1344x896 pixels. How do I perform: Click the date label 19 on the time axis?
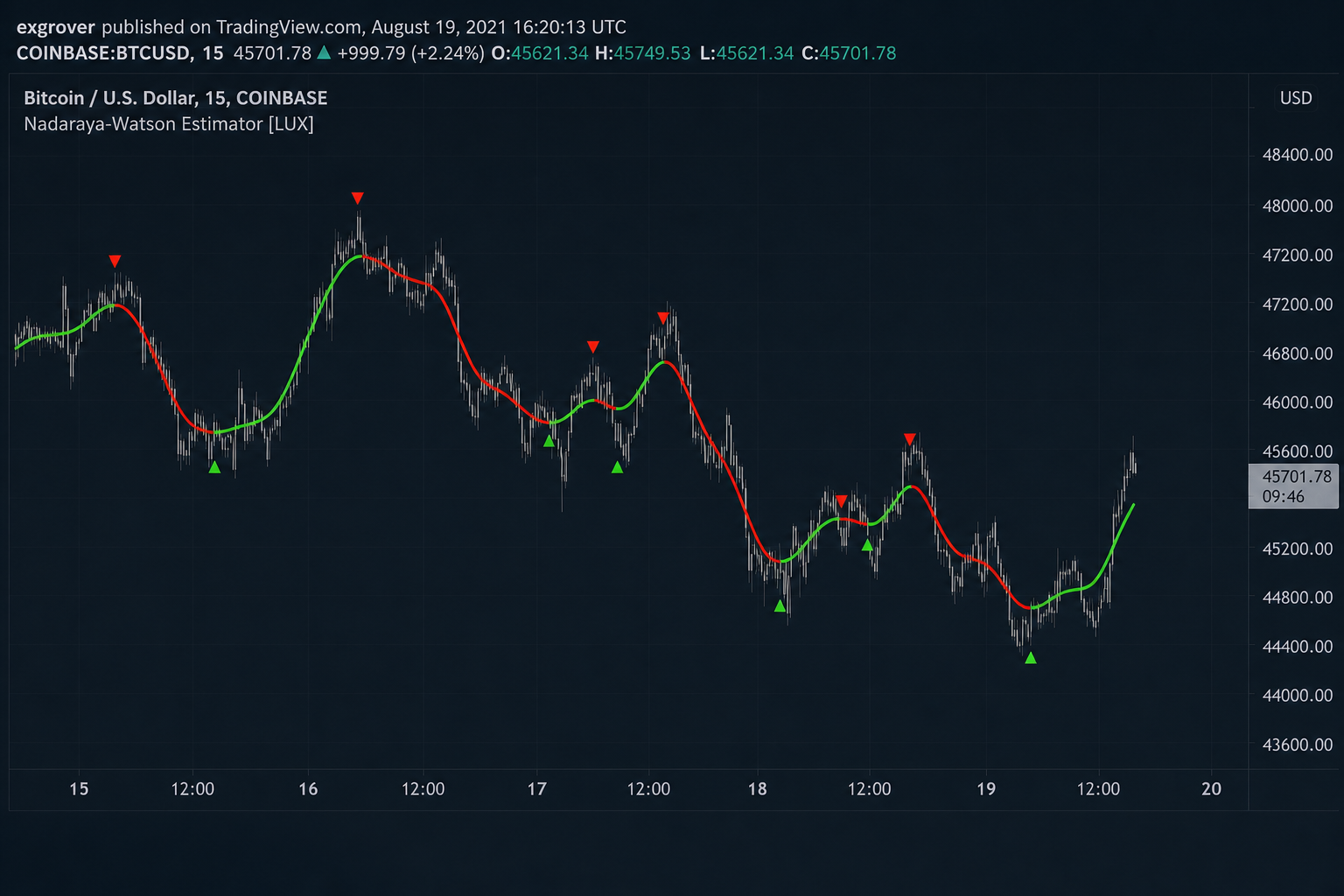click(x=986, y=789)
